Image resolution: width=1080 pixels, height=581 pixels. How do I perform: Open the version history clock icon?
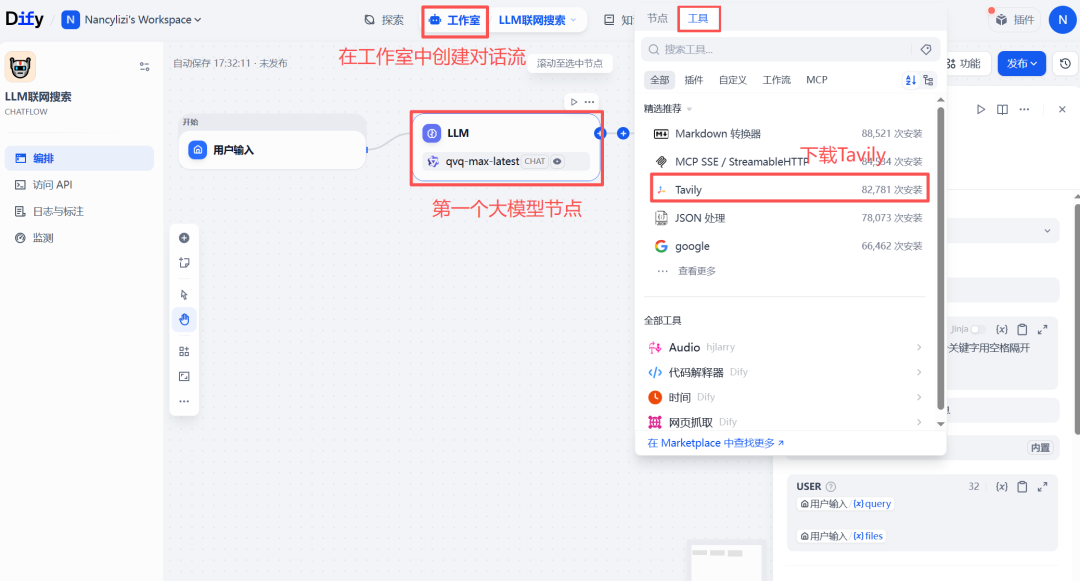tap(1065, 63)
